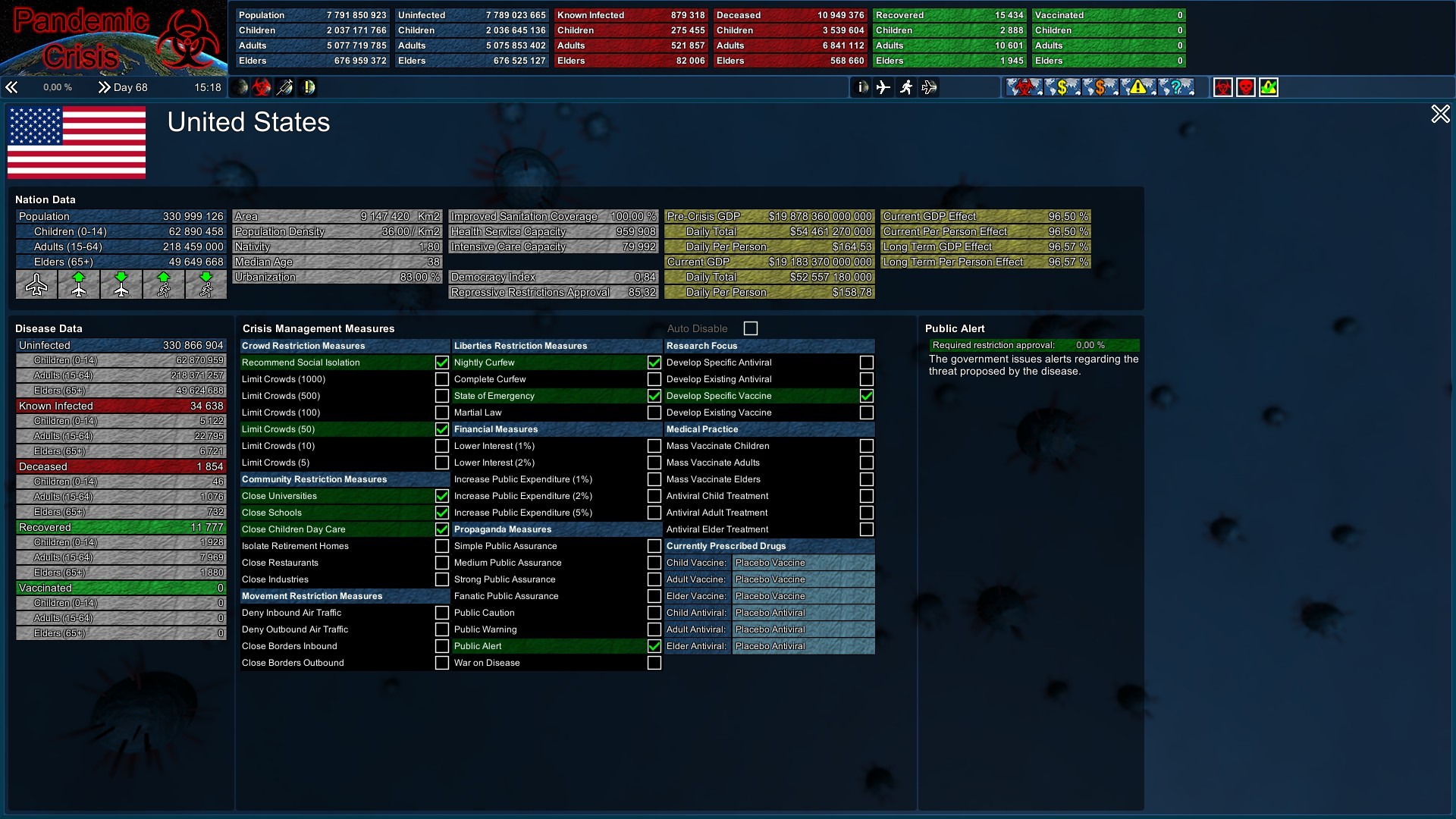Click the white airplane icon in top toolbar
This screenshot has width=1456, height=819.
pos(883,87)
